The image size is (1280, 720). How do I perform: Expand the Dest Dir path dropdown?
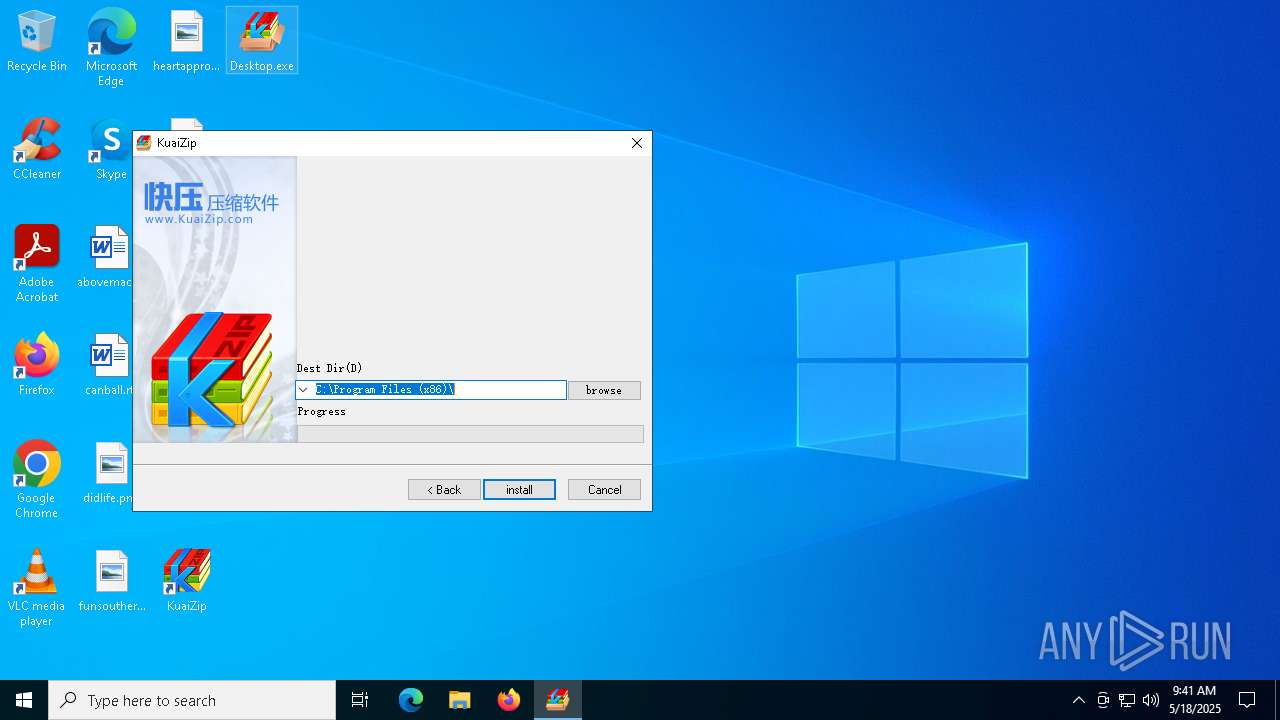coord(303,390)
